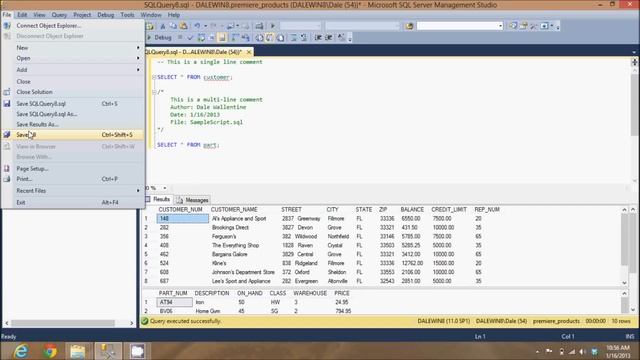This screenshot has height=360, width=640.
Task: Select Results to Grid output mode
Action: (x=269, y=38)
